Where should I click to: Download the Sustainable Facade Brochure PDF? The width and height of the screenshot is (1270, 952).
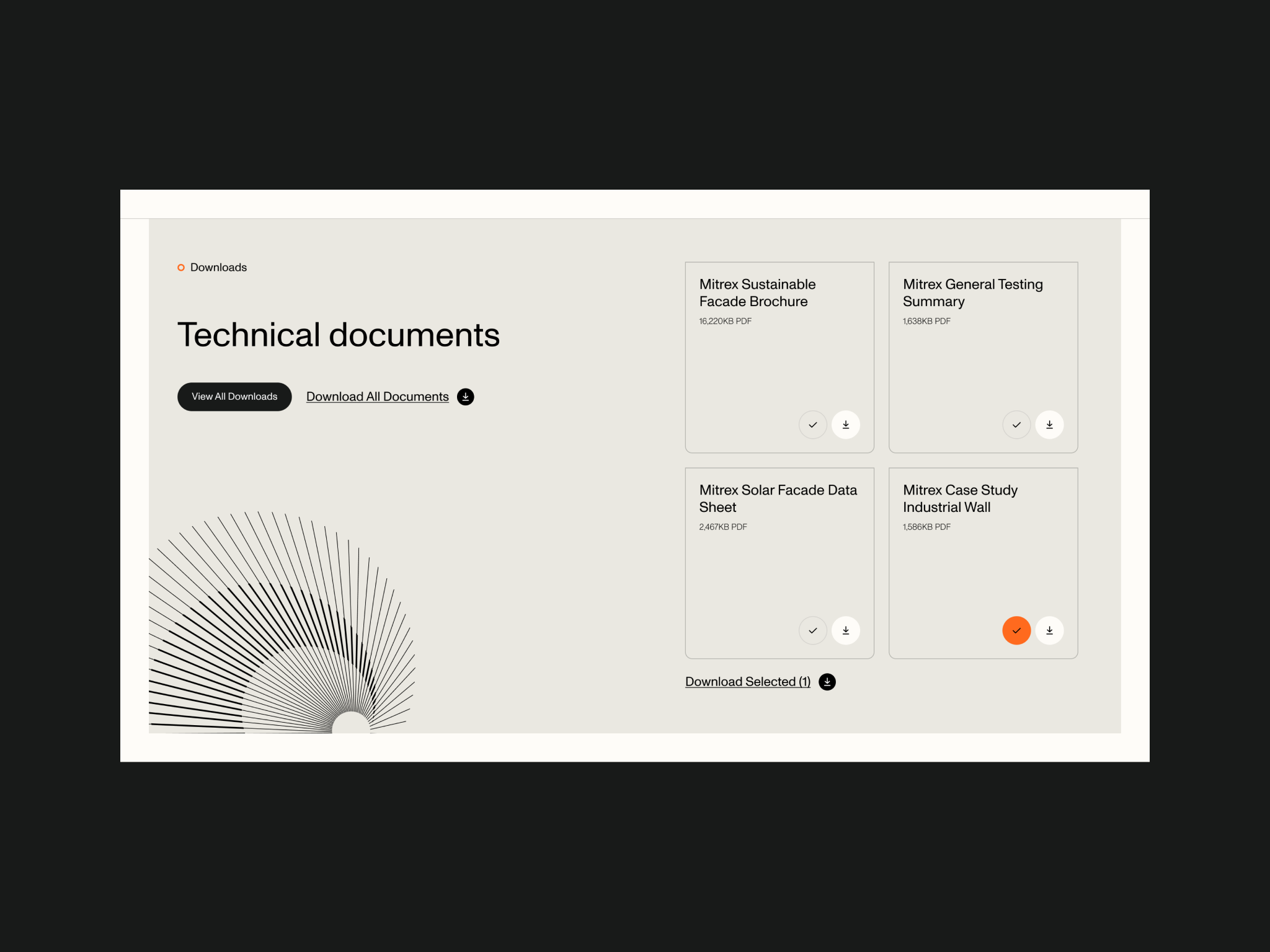click(845, 425)
